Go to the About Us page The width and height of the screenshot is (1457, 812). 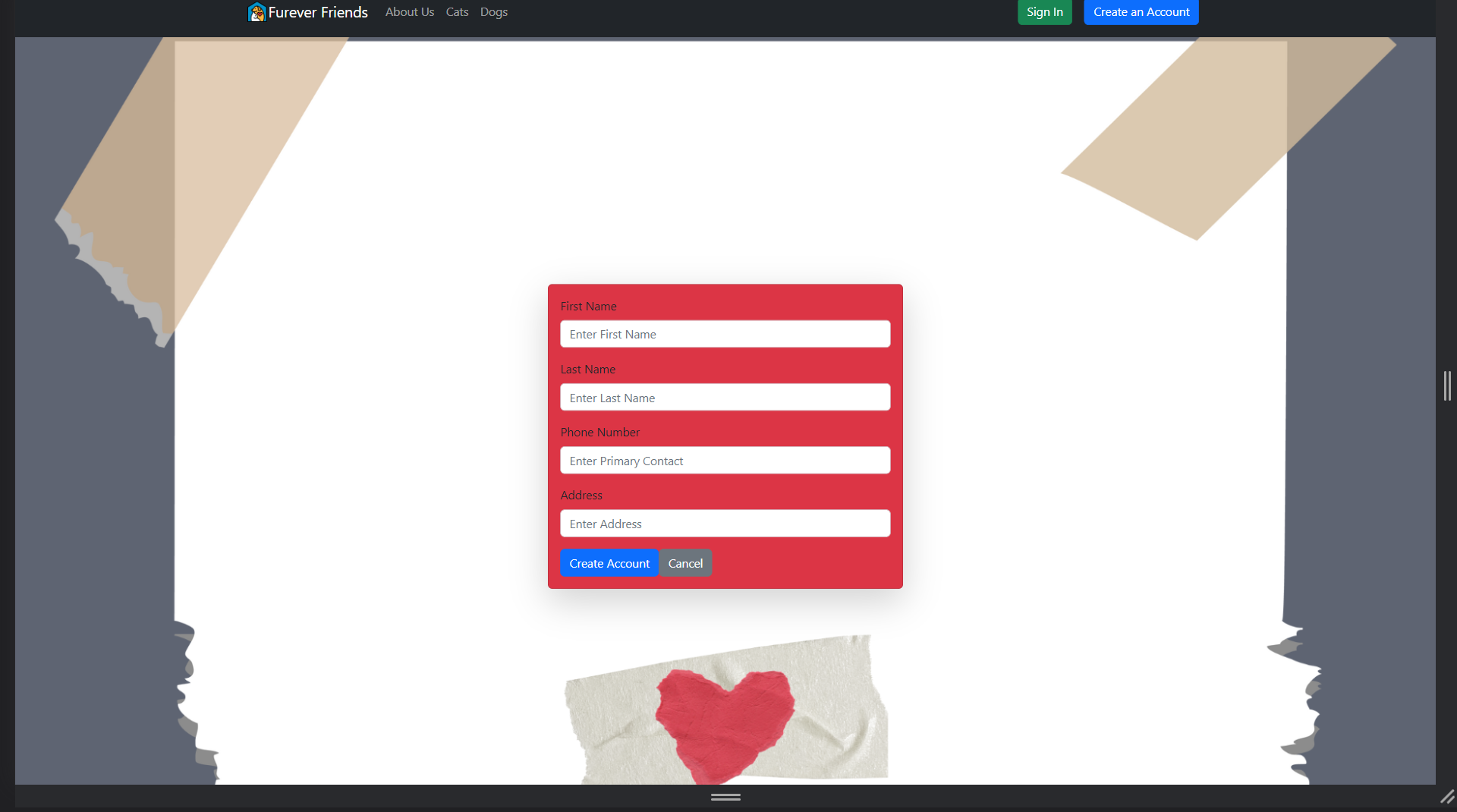coord(410,12)
